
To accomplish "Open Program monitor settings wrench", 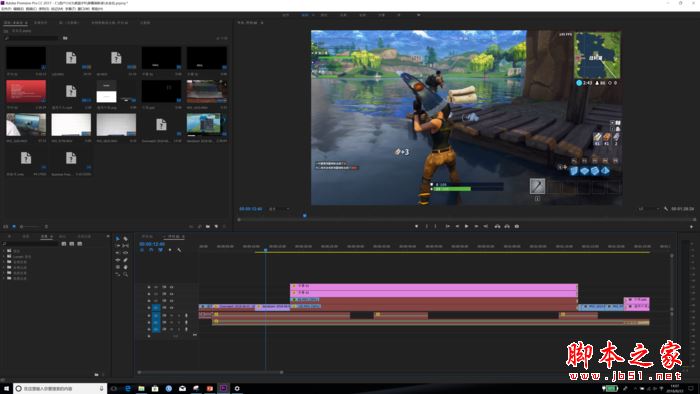I will tap(666, 208).
